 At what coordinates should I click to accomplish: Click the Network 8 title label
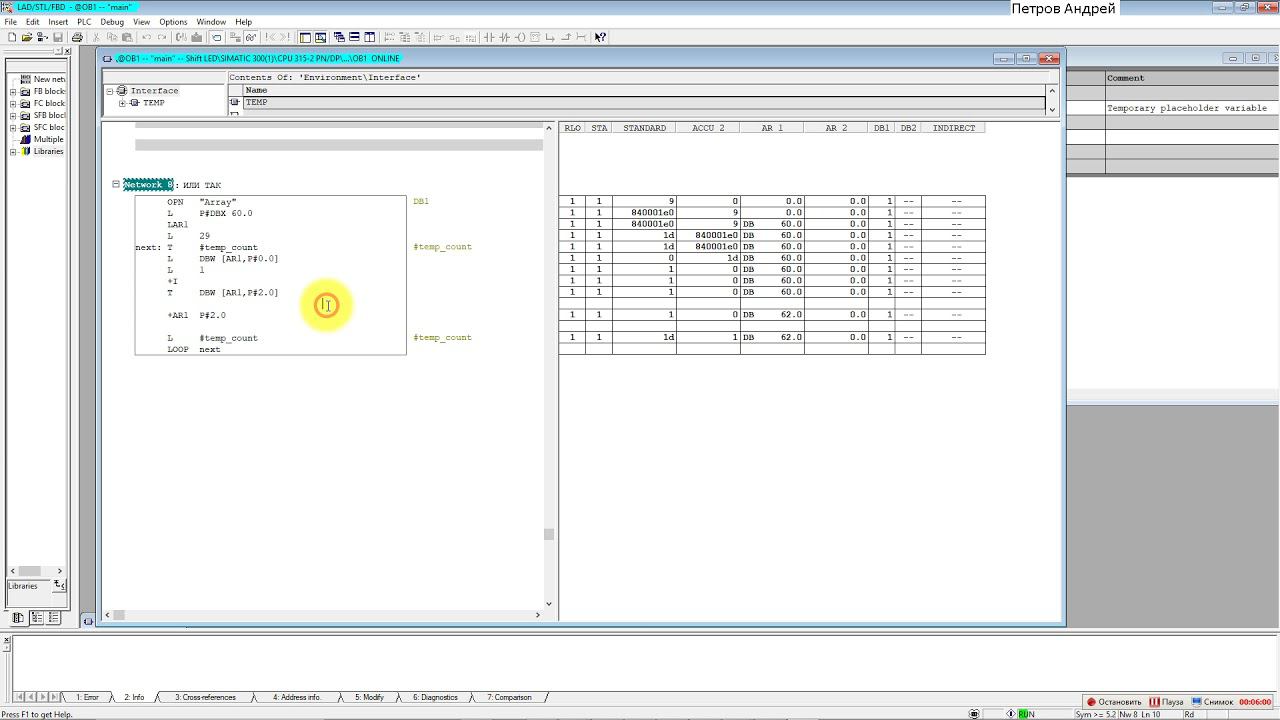[149, 185]
